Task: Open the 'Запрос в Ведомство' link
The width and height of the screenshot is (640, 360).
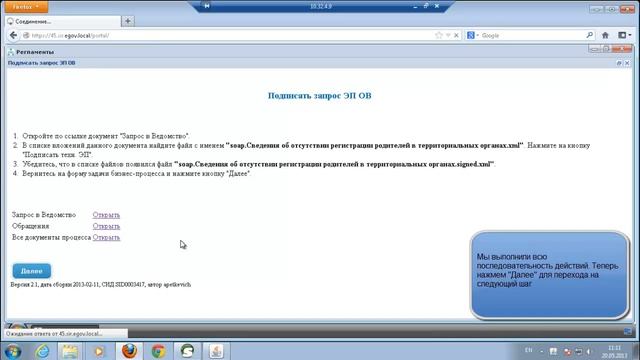Action: pyautogui.click(x=106, y=215)
